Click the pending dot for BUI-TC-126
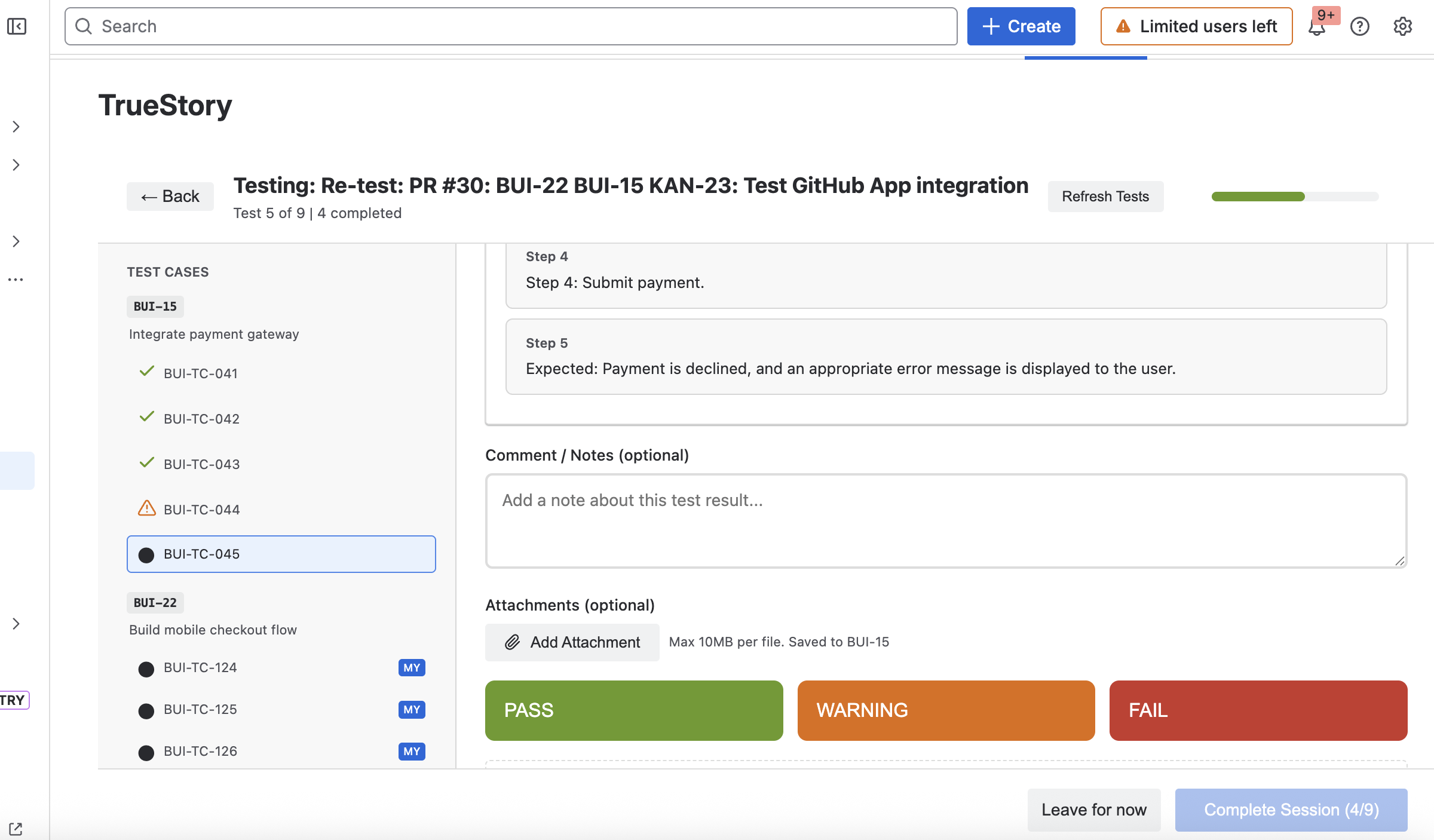This screenshot has width=1434, height=840. [x=146, y=752]
